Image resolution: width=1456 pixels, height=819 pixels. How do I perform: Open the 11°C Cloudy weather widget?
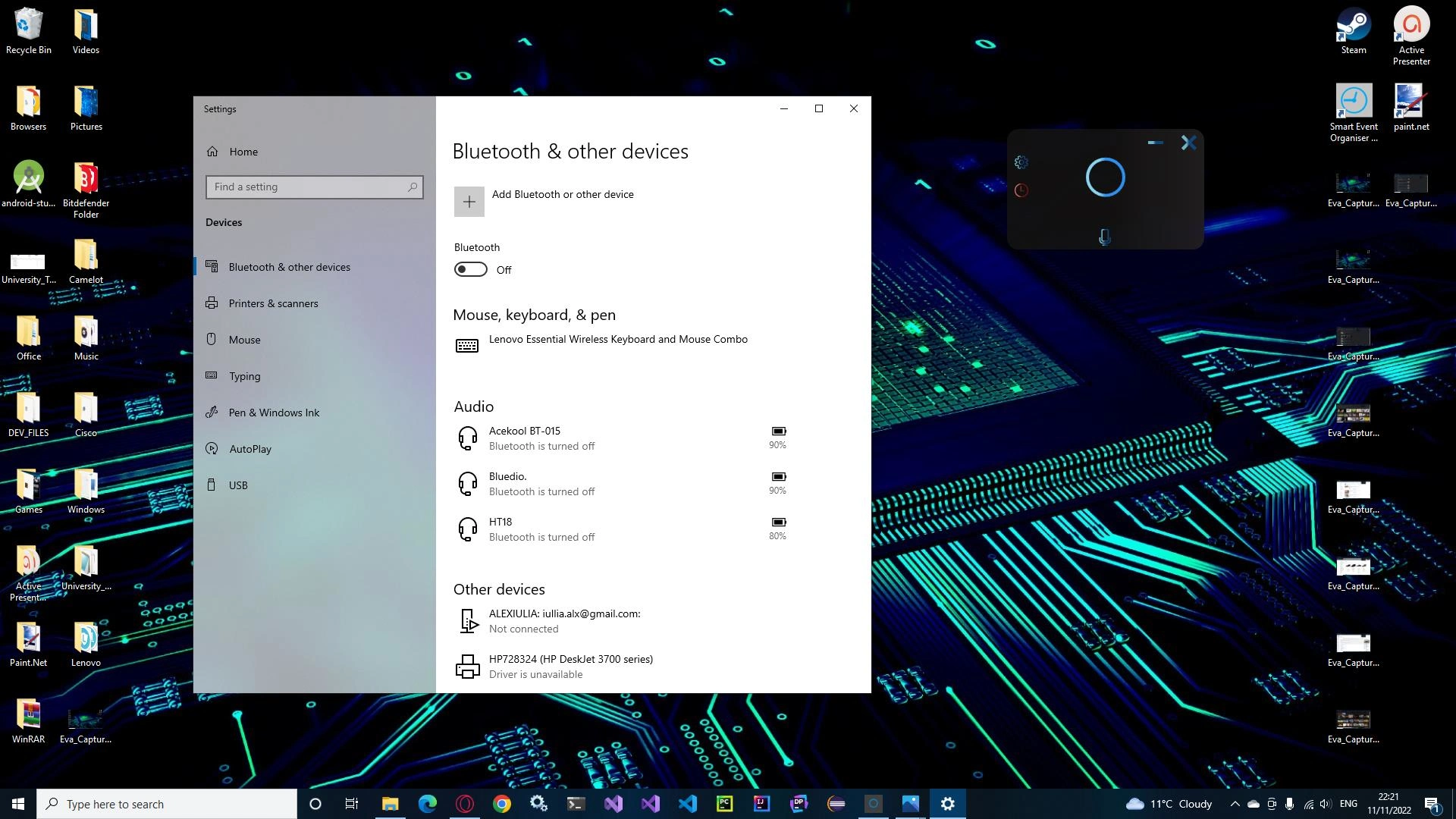click(1169, 804)
